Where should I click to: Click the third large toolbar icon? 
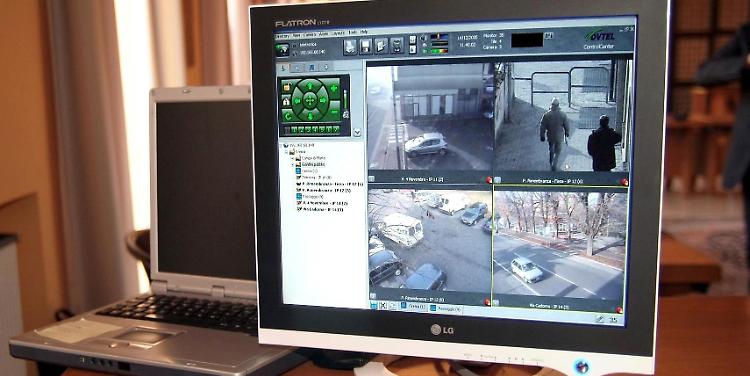(x=381, y=46)
